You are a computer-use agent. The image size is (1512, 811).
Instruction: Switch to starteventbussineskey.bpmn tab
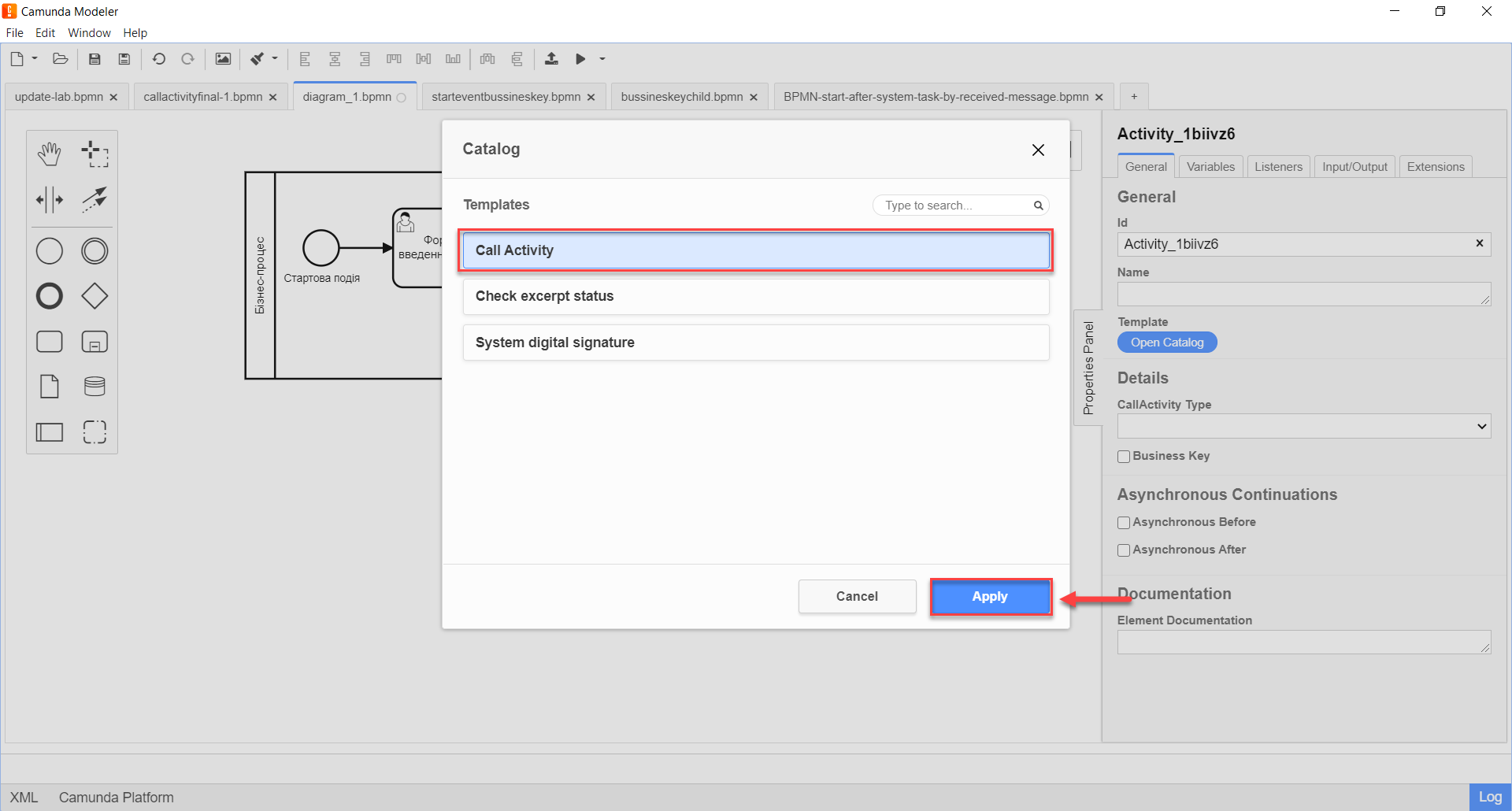[506, 97]
